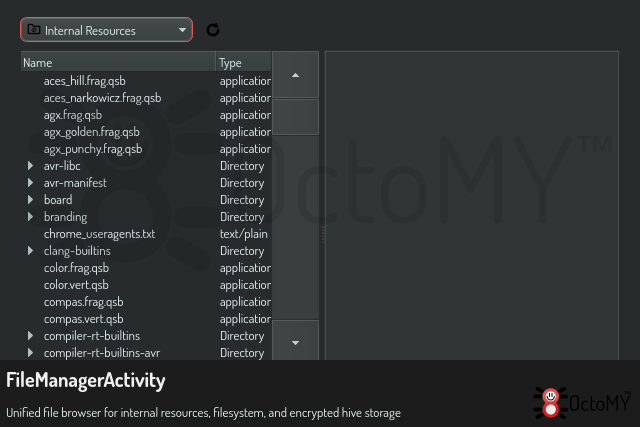Expand the compiler-rt-builtins-avr directory
Image resolution: width=640 pixels, height=427 pixels.
(30, 353)
